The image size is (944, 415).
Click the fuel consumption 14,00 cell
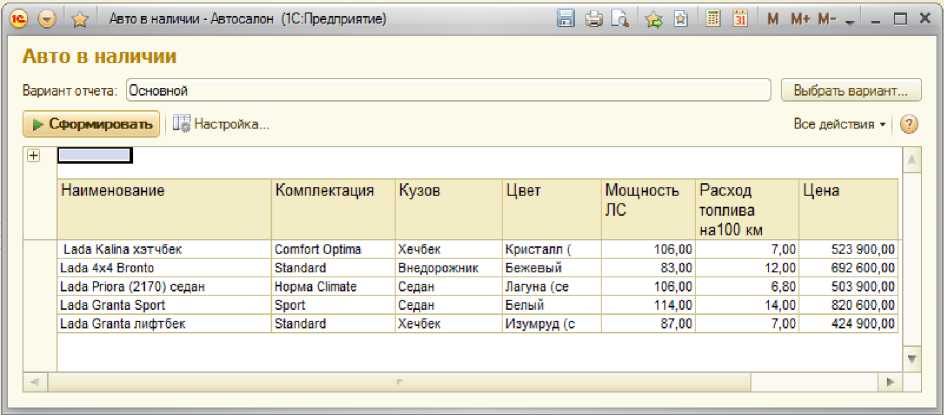[747, 305]
